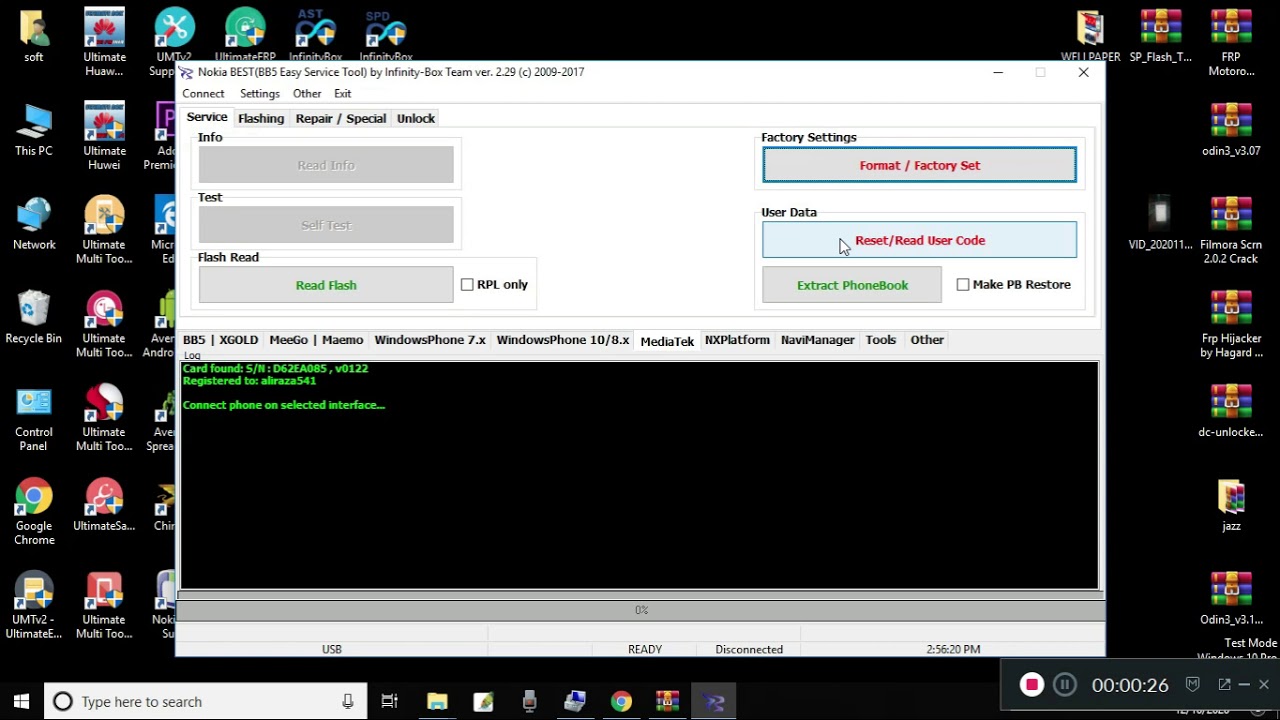1280x720 pixels.
Task: Open the Connect menu
Action: 203,93
